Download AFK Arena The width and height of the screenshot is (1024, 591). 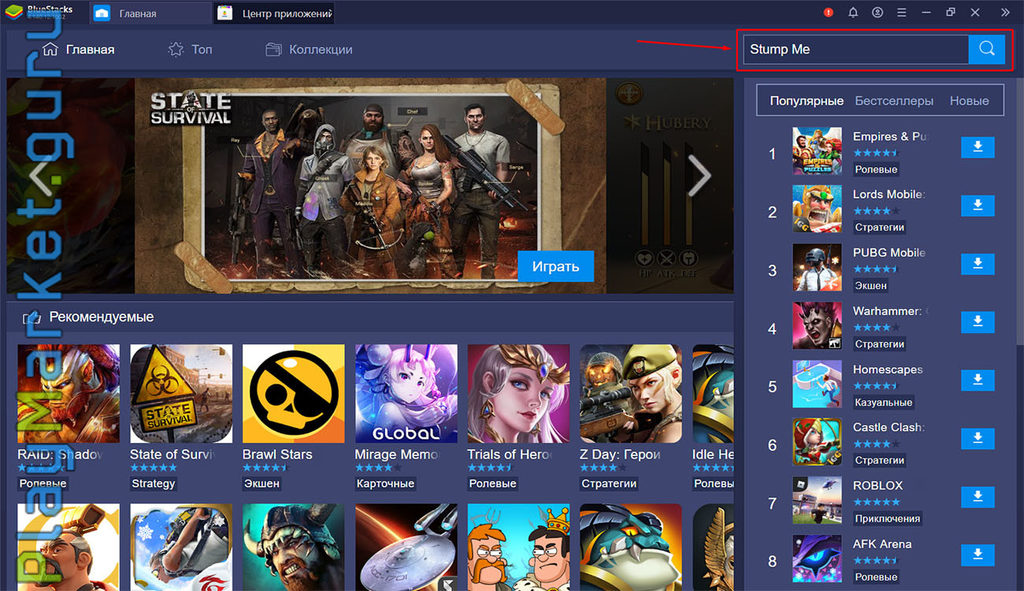(x=978, y=554)
